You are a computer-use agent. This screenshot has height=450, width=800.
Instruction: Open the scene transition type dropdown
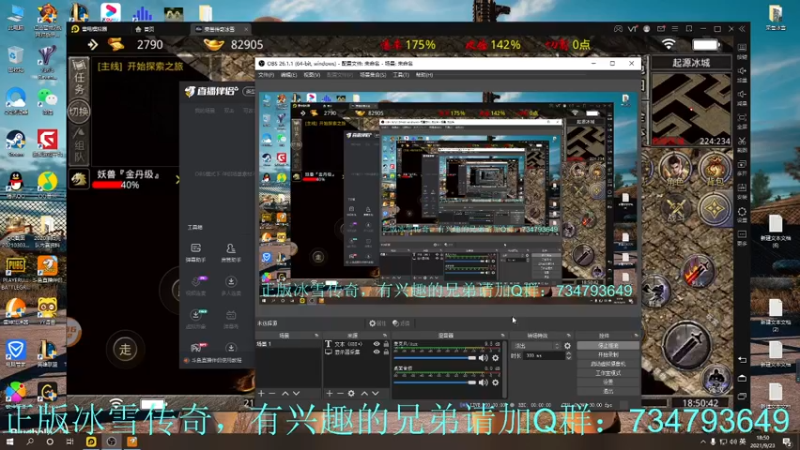pyautogui.click(x=536, y=345)
